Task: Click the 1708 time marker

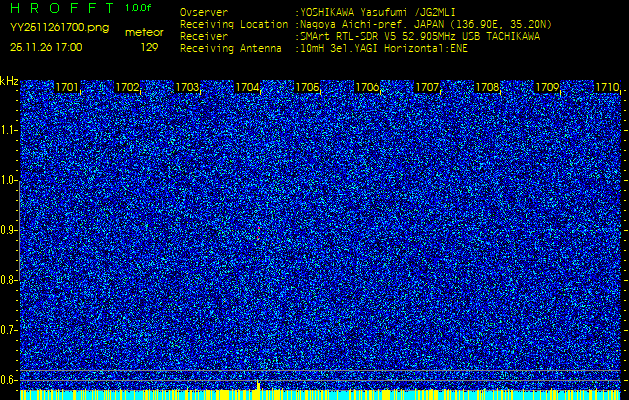Action: pos(487,87)
